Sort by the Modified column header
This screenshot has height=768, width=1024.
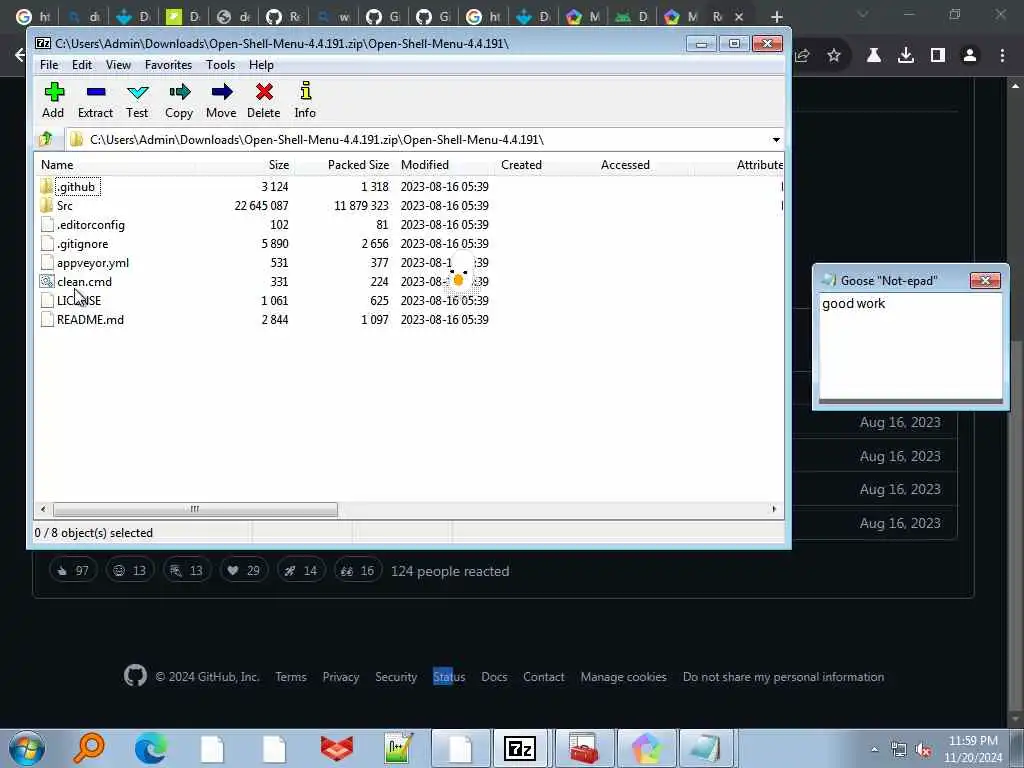tap(447, 165)
